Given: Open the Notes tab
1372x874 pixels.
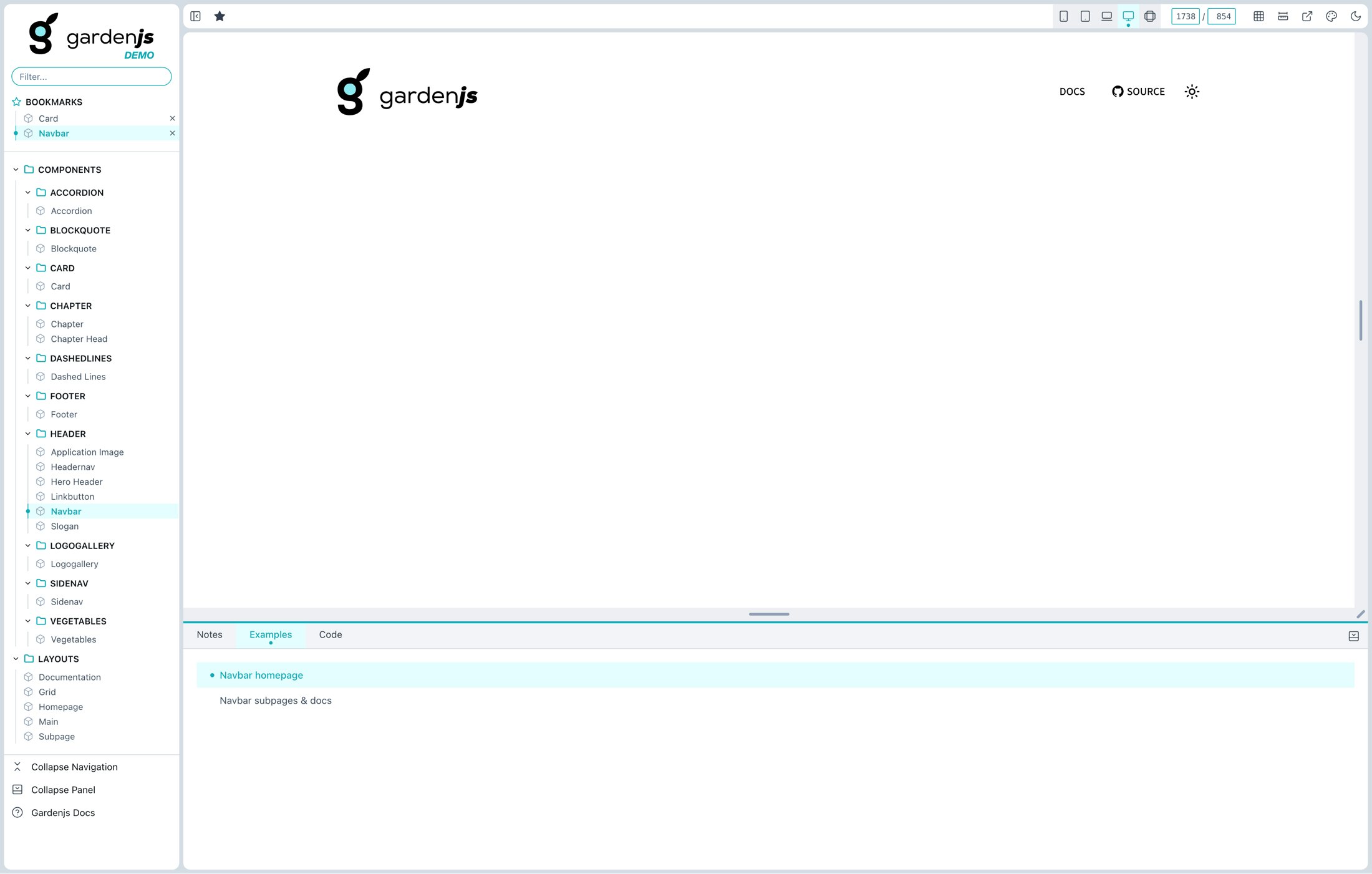Looking at the screenshot, I should tap(210, 634).
